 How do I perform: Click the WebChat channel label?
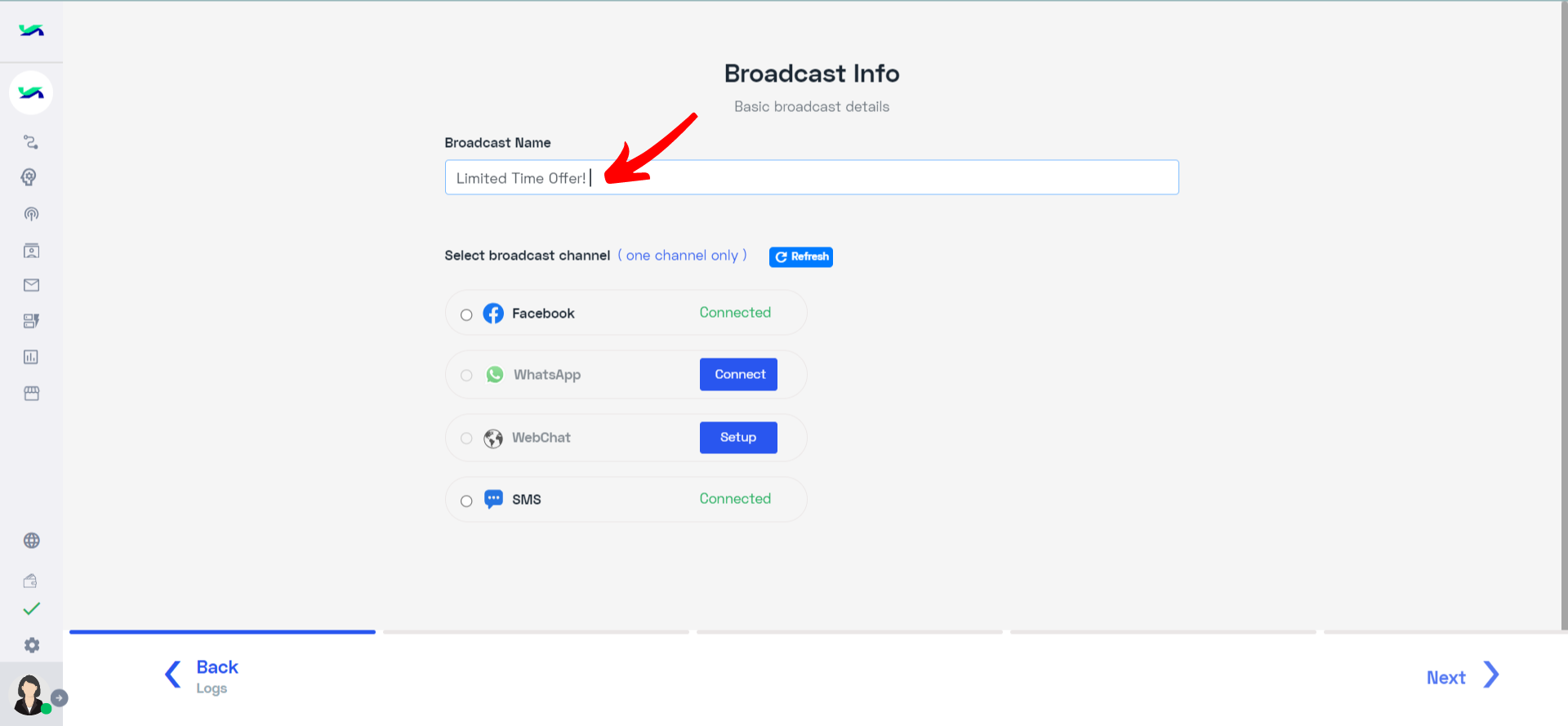tap(541, 438)
